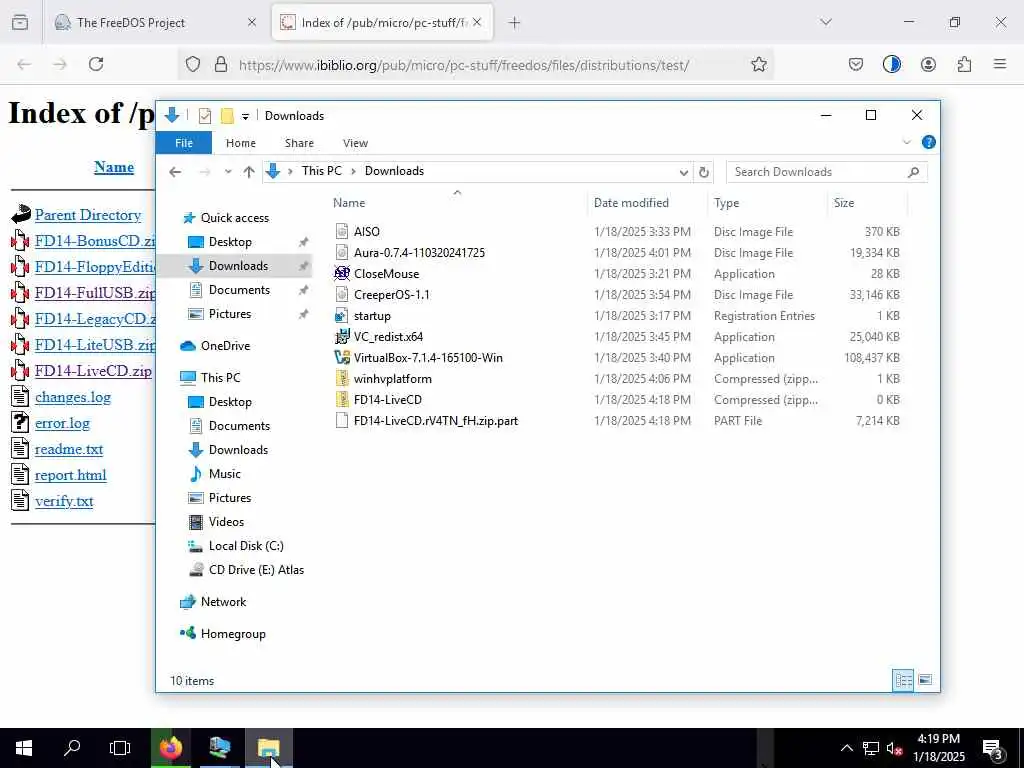Sort by Size column header
The width and height of the screenshot is (1024, 768).
[844, 203]
